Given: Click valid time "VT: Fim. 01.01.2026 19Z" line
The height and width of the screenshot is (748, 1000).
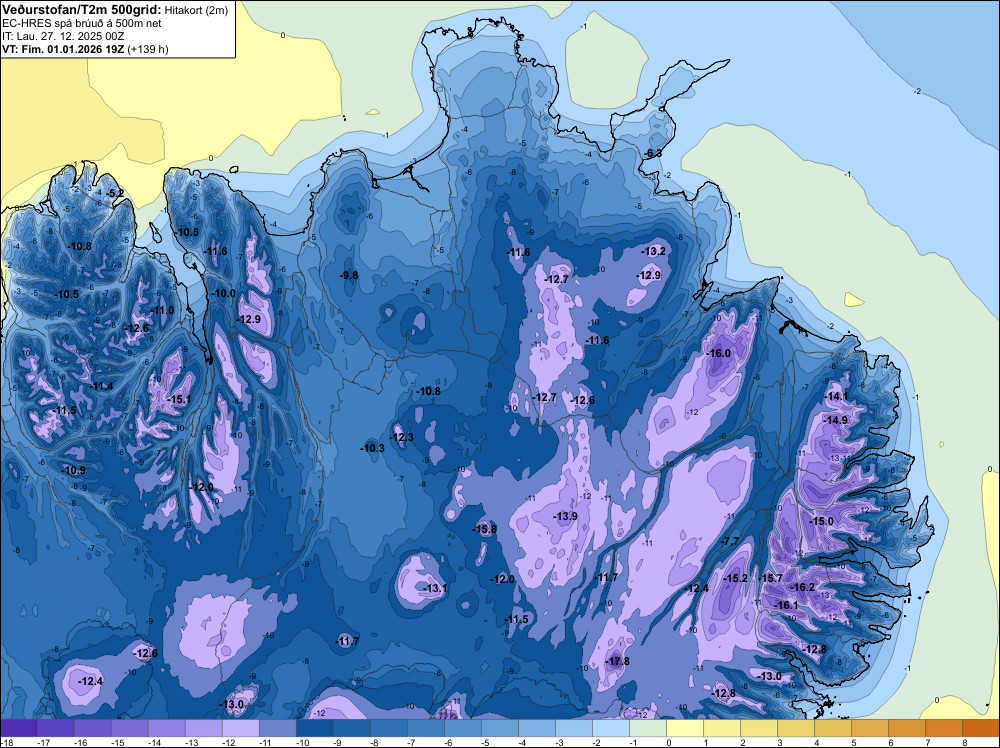Looking at the screenshot, I should 85,49.
